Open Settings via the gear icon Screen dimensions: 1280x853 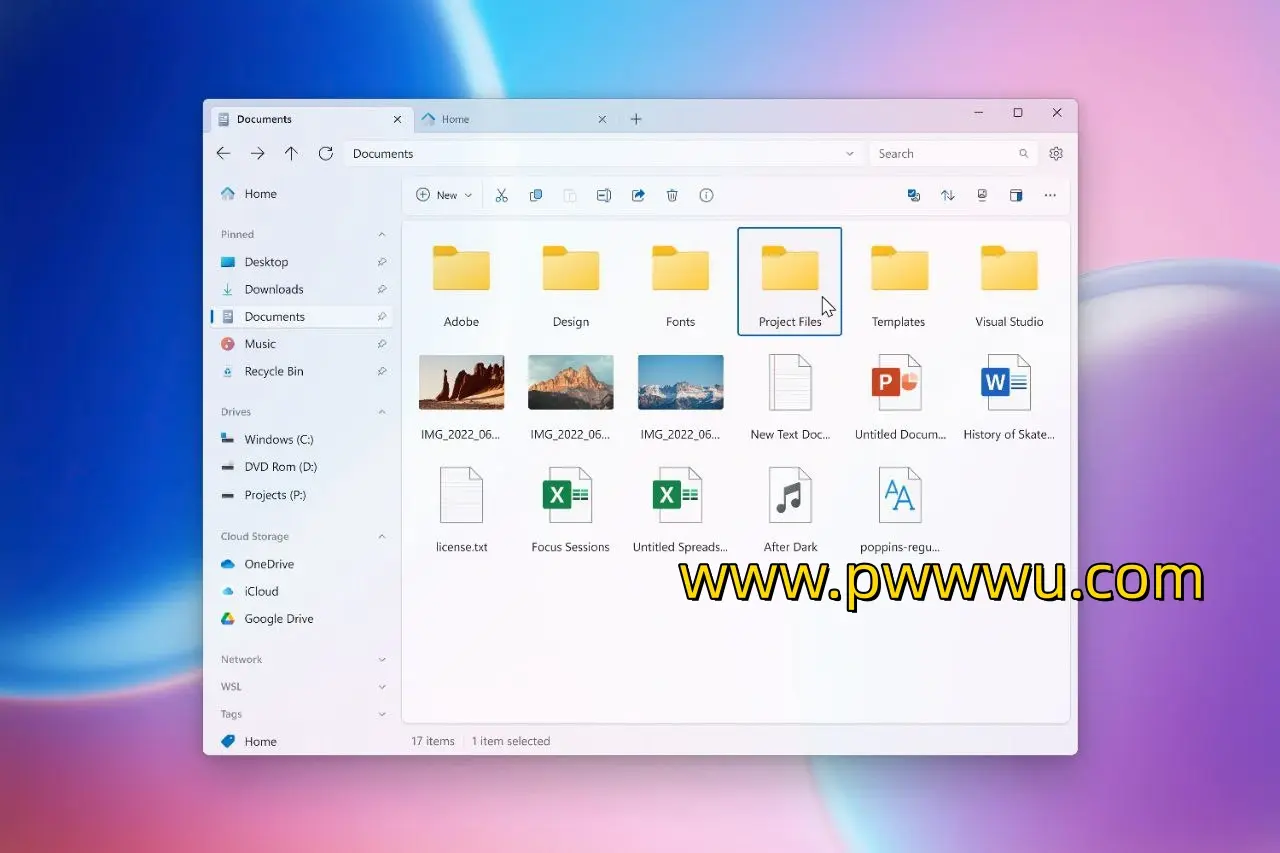coord(1056,154)
